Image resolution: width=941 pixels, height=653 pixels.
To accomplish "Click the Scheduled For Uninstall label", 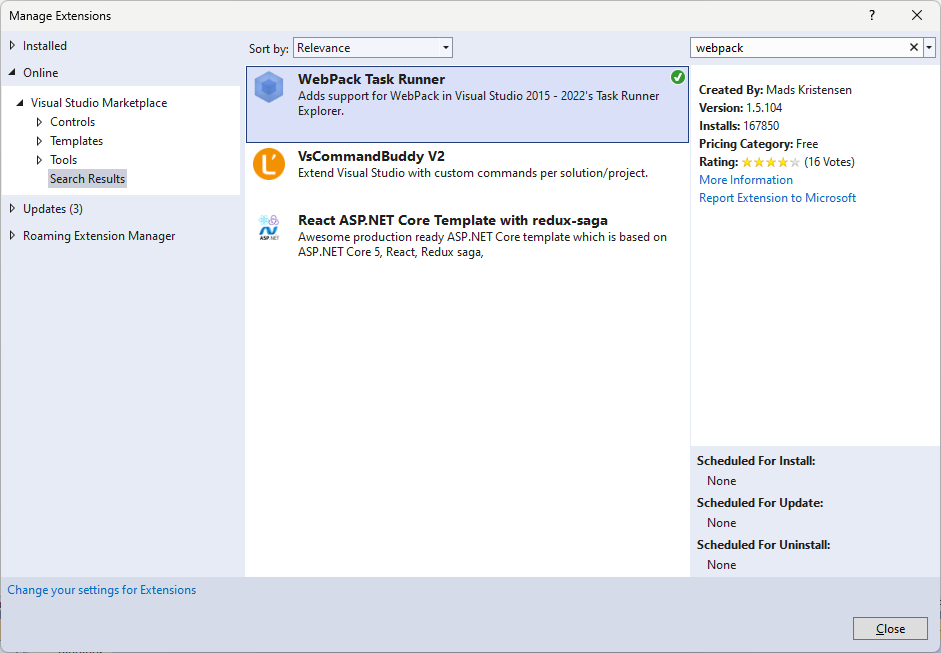I will pos(763,545).
